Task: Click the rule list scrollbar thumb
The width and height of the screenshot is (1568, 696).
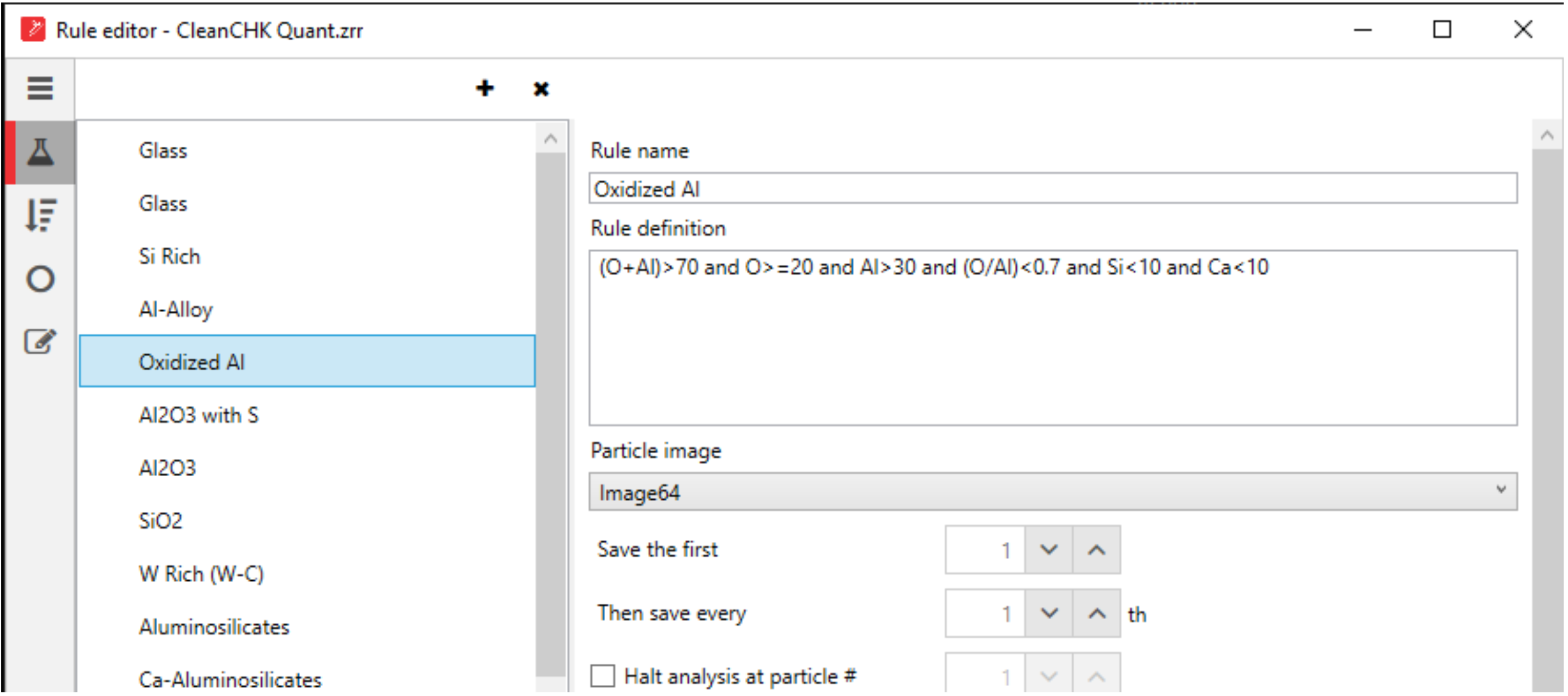Action: [x=551, y=415]
